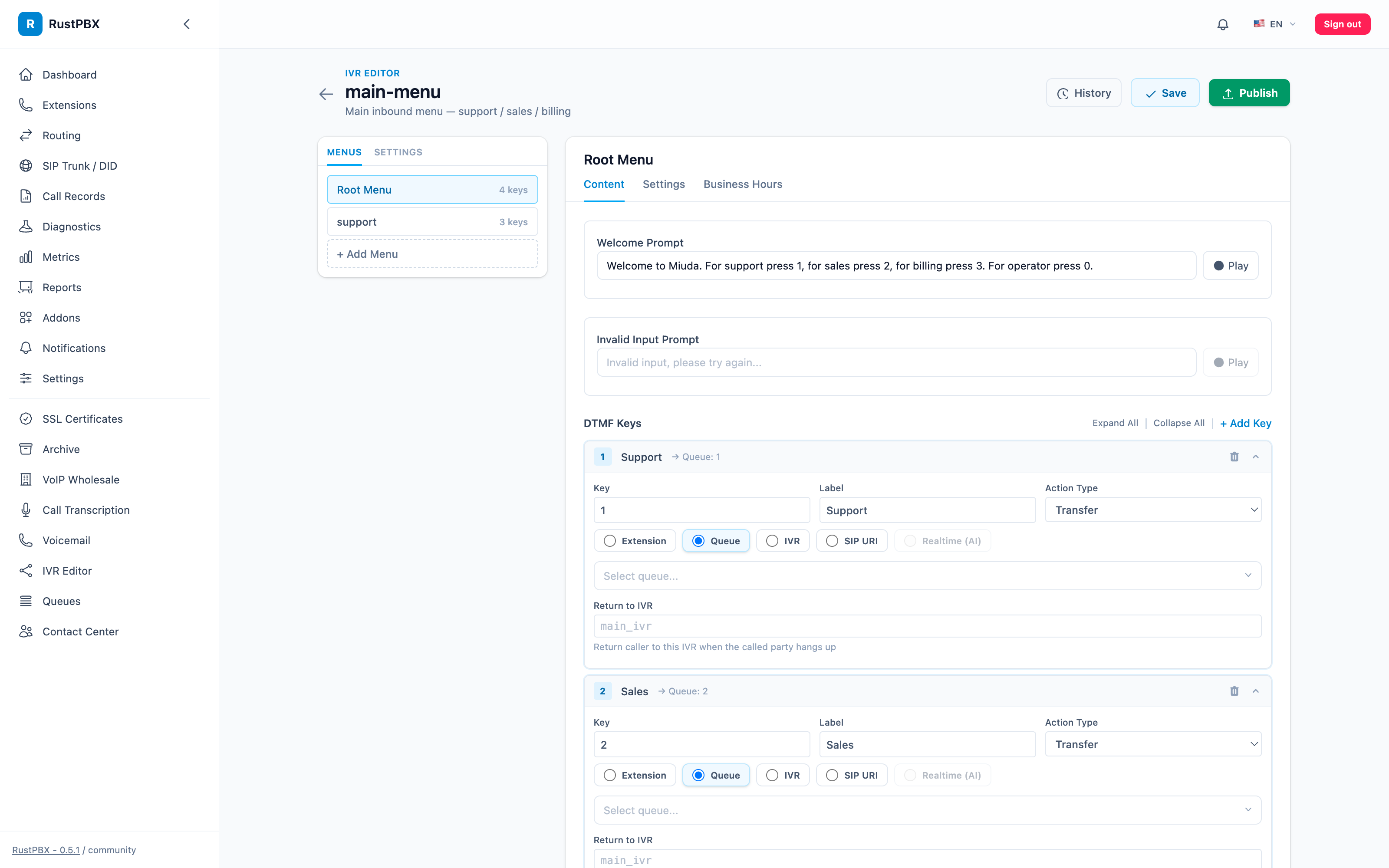Click the + Add Menu button
The height and width of the screenshot is (868, 1389).
tap(432, 254)
